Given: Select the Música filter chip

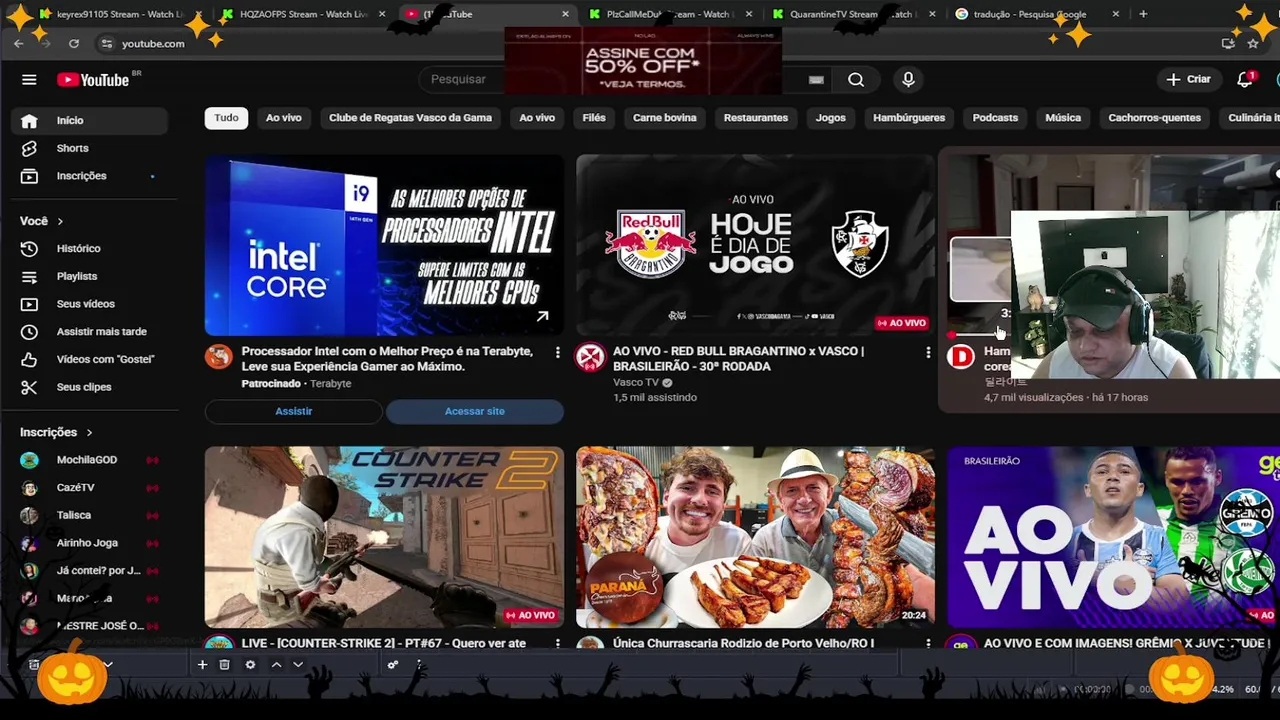Looking at the screenshot, I should click(1063, 118).
